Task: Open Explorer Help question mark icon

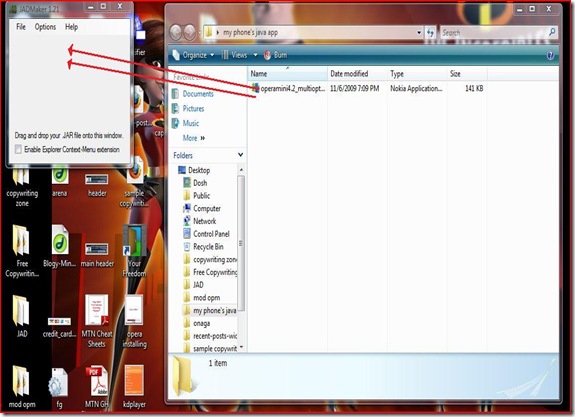Action: tap(550, 55)
